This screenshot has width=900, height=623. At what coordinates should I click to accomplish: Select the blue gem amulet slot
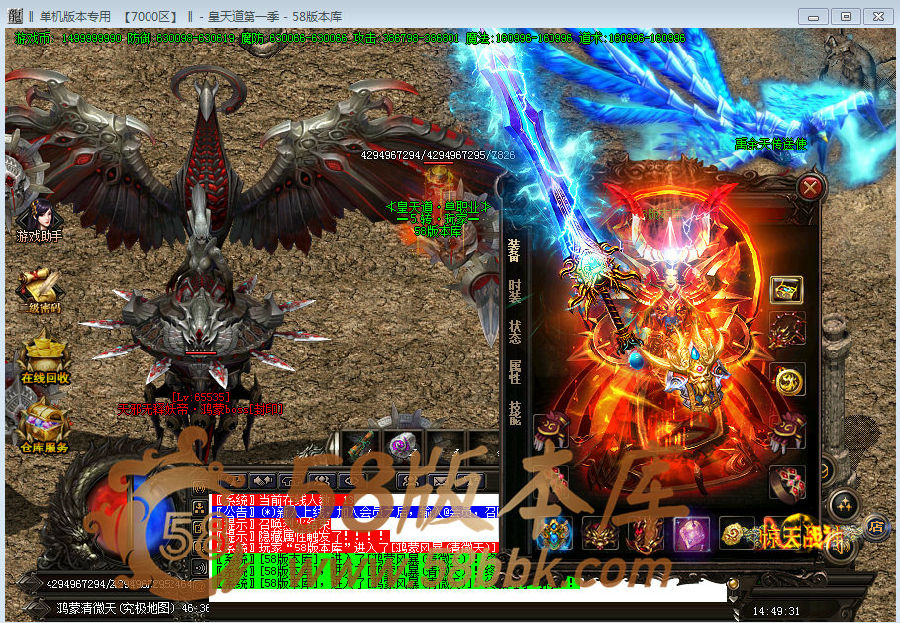[x=553, y=533]
